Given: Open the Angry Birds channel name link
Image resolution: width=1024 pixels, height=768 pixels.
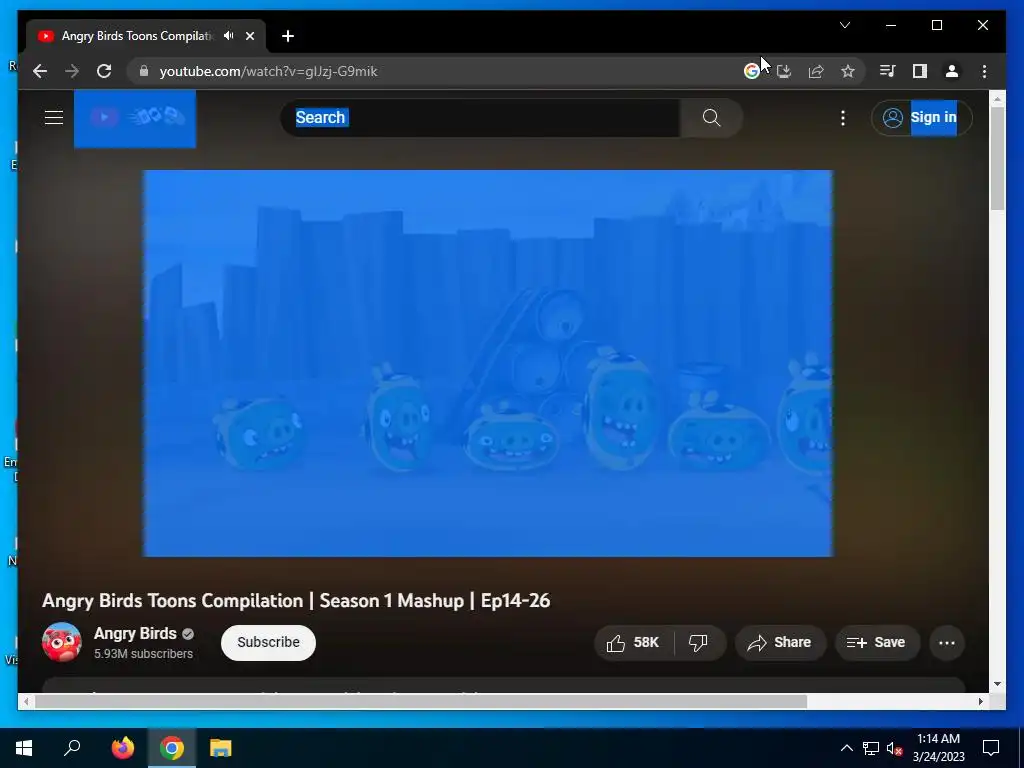Looking at the screenshot, I should tap(135, 633).
